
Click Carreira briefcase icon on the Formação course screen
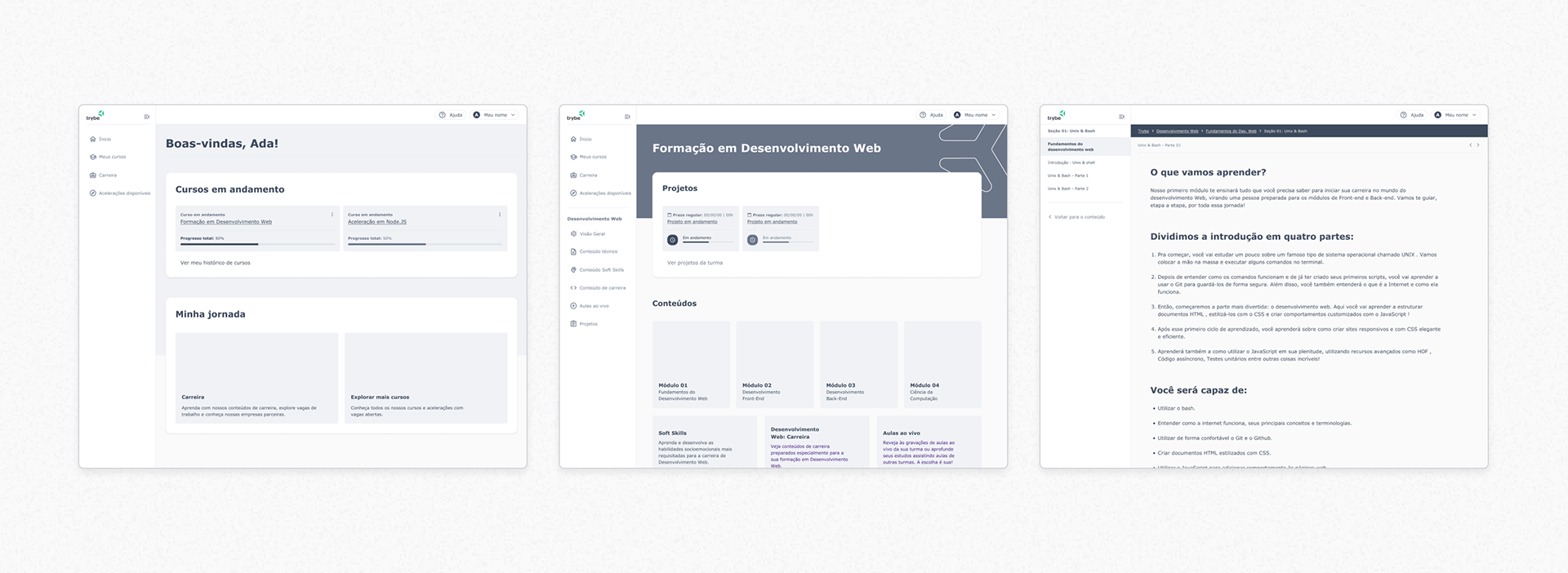tap(573, 175)
